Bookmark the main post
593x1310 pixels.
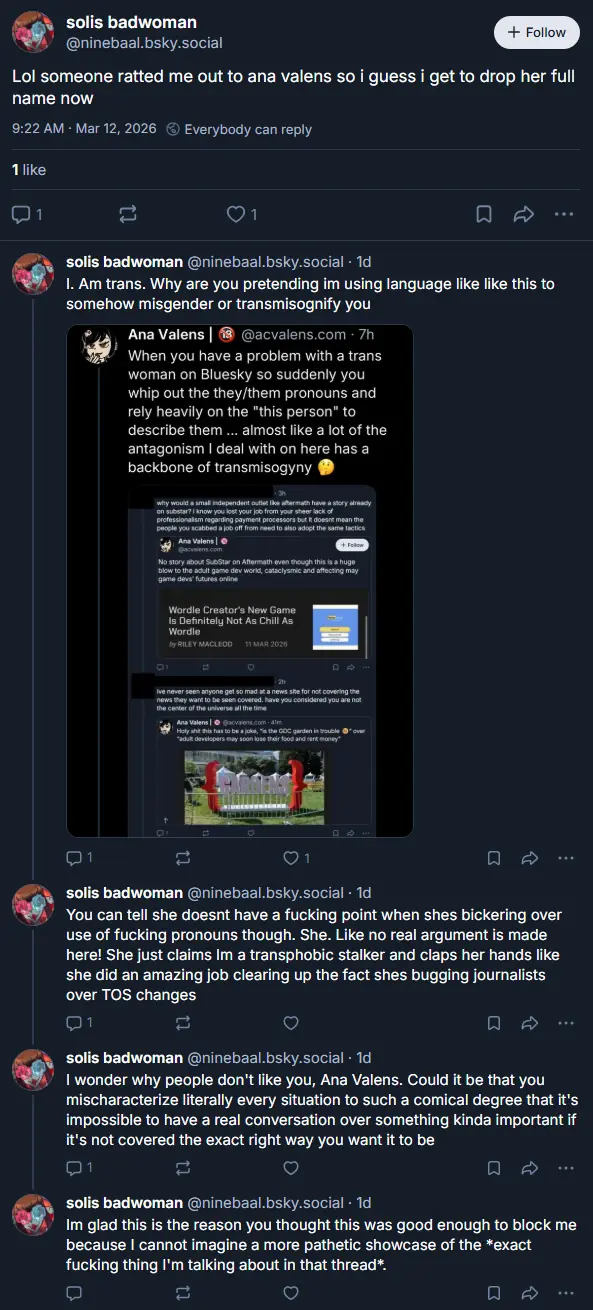pos(483,214)
